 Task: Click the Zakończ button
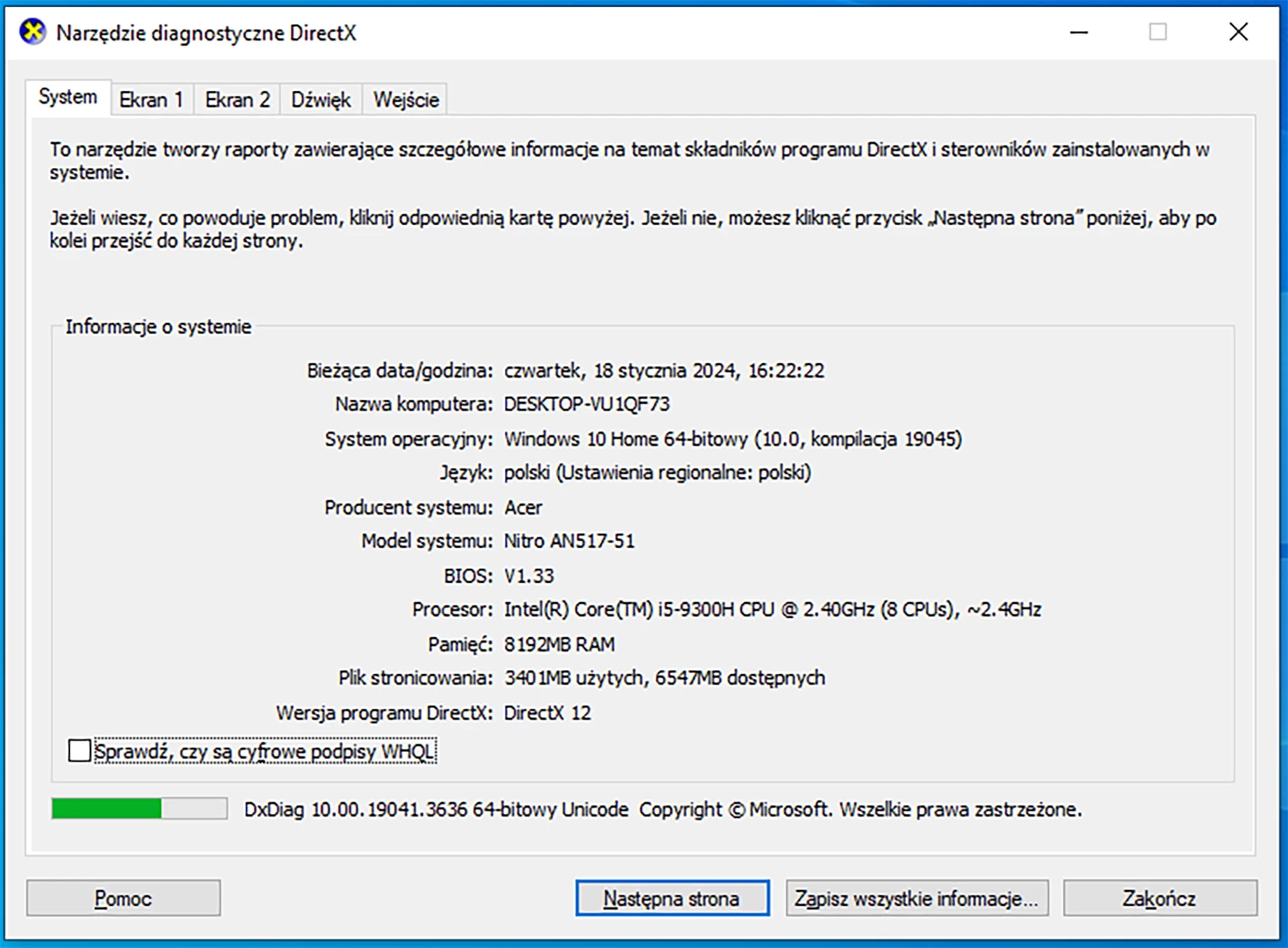1160,898
